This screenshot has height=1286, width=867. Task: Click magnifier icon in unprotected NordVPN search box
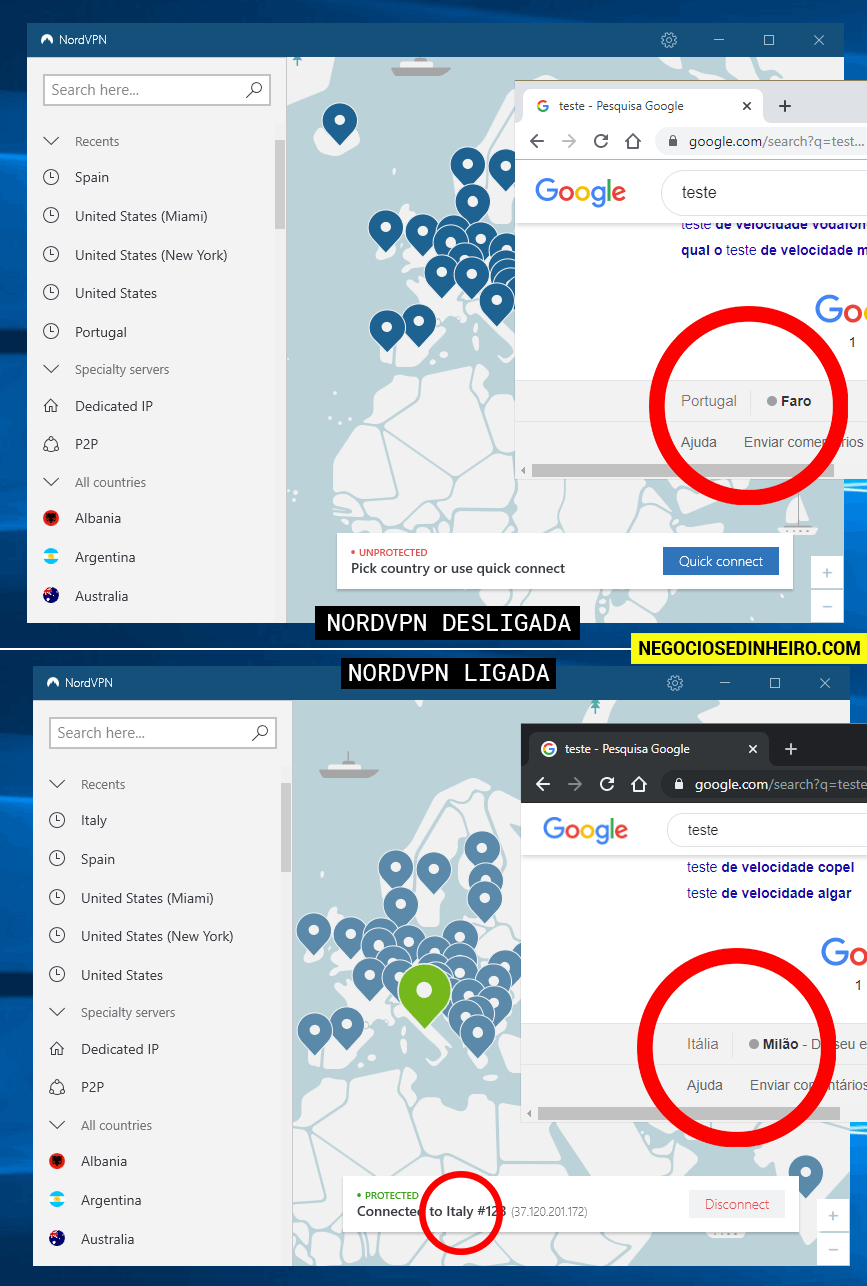[254, 89]
